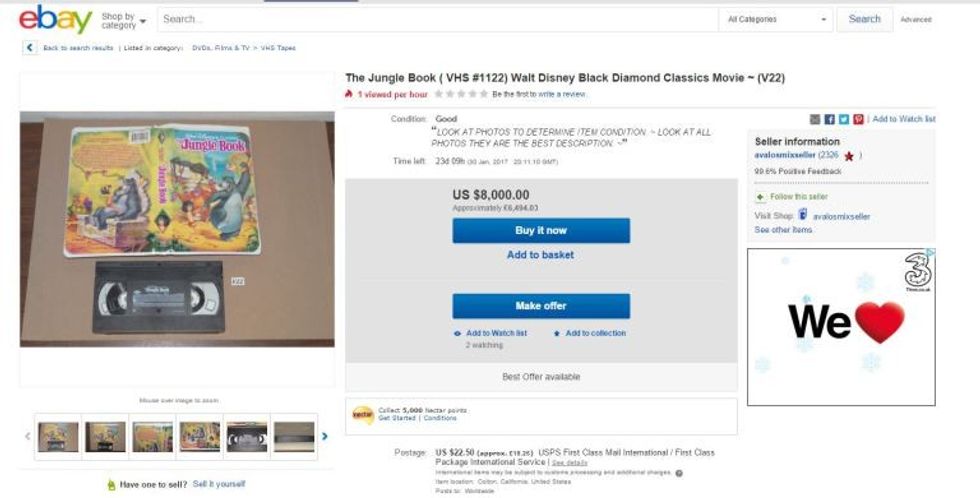980x498 pixels.
Task: Open the Shop by category dropdown
Action: pos(123,20)
